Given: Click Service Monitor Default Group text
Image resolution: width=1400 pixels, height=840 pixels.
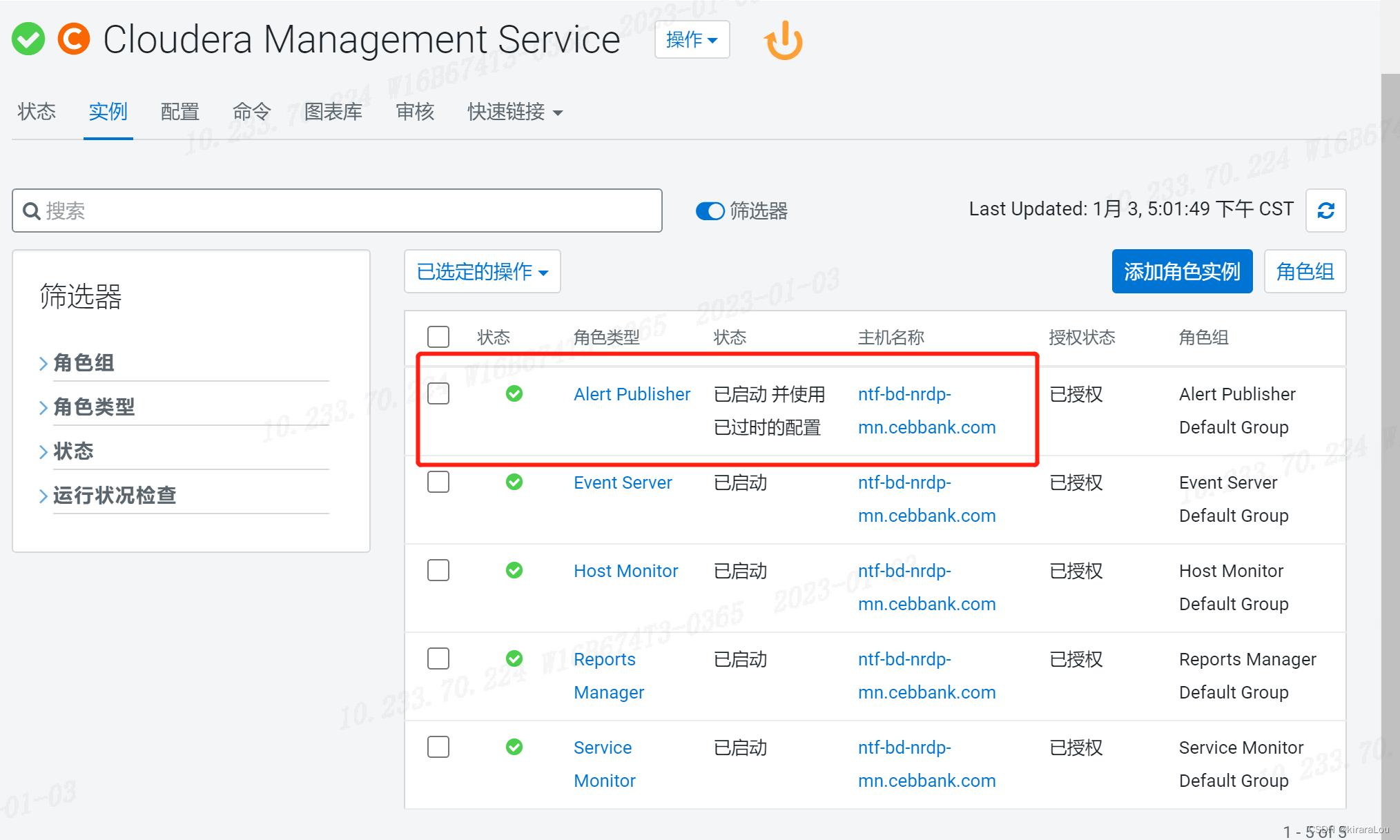Looking at the screenshot, I should pyautogui.click(x=1241, y=764).
